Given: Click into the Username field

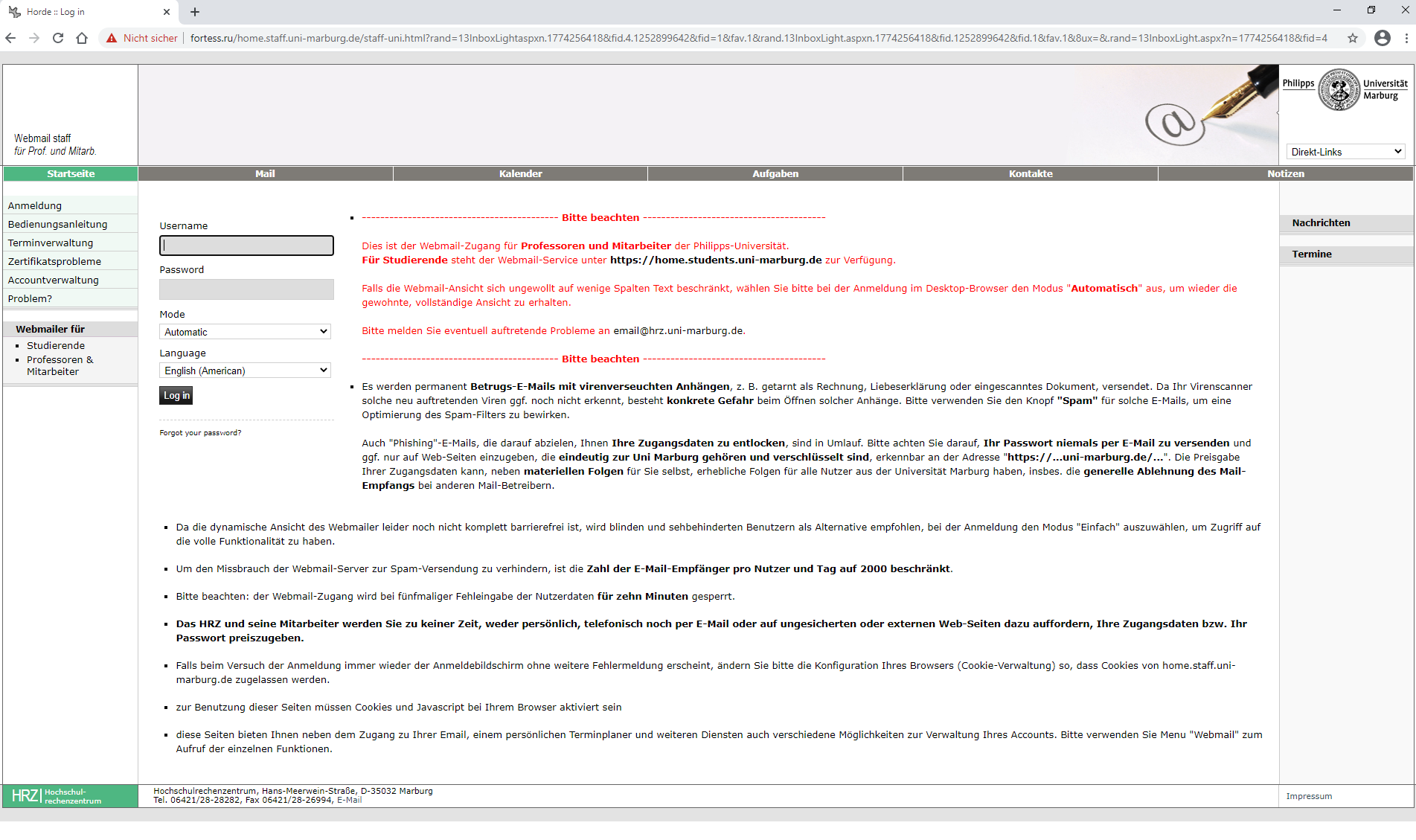Looking at the screenshot, I should pyautogui.click(x=246, y=246).
